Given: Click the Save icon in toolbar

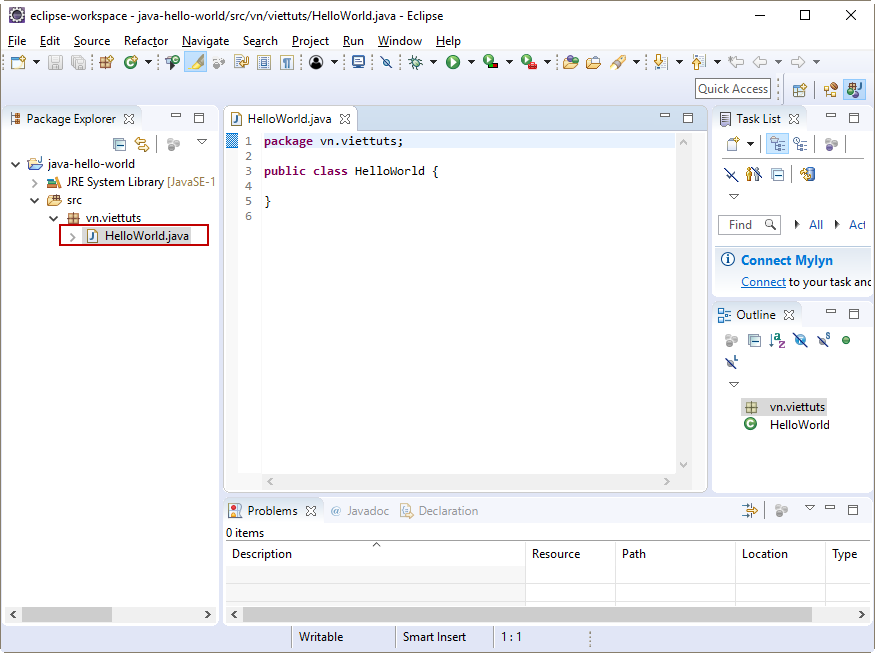Looking at the screenshot, I should (55, 62).
